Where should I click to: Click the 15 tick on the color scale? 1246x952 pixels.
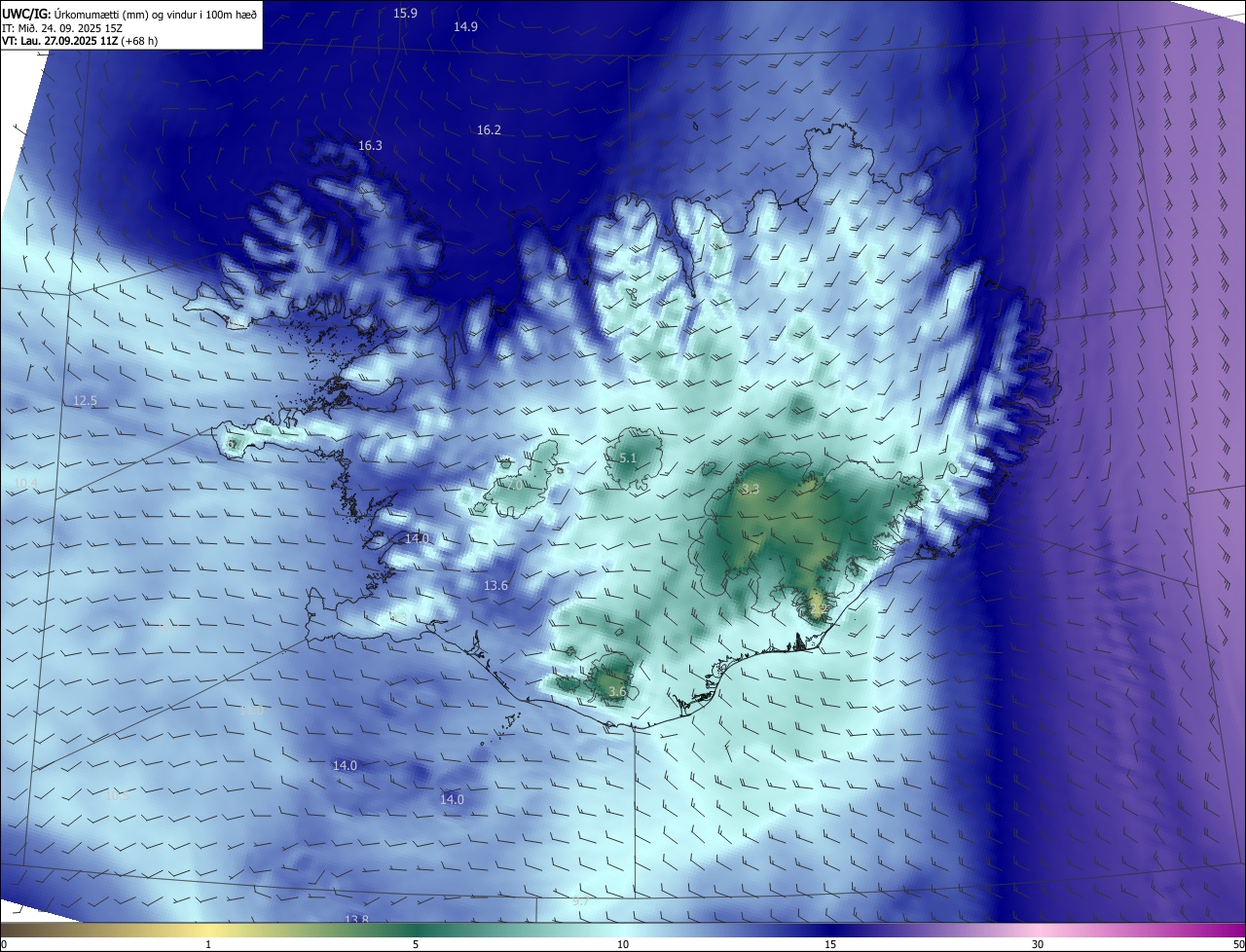coord(830,944)
